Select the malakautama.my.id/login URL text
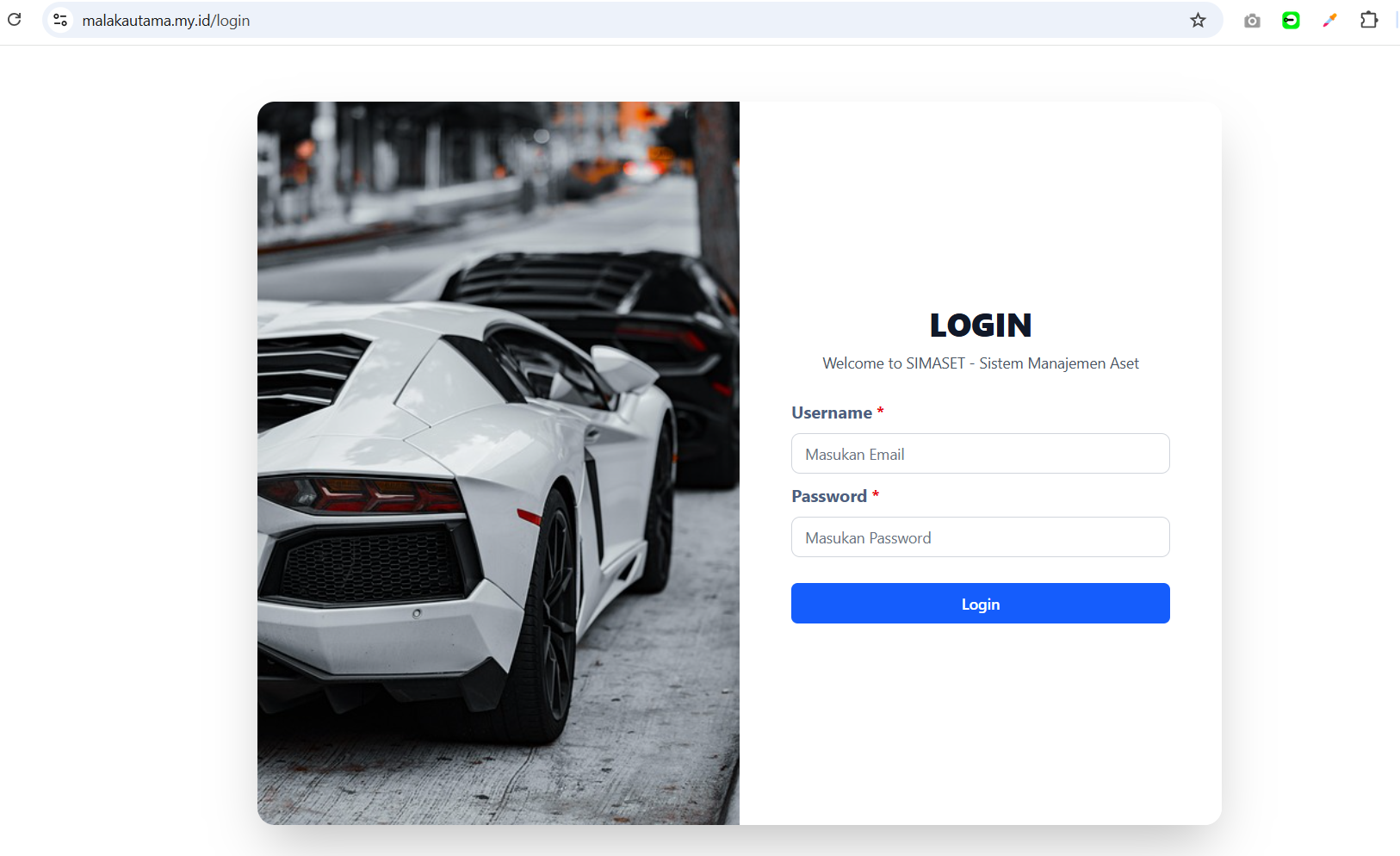The image size is (1400, 856). click(x=166, y=21)
